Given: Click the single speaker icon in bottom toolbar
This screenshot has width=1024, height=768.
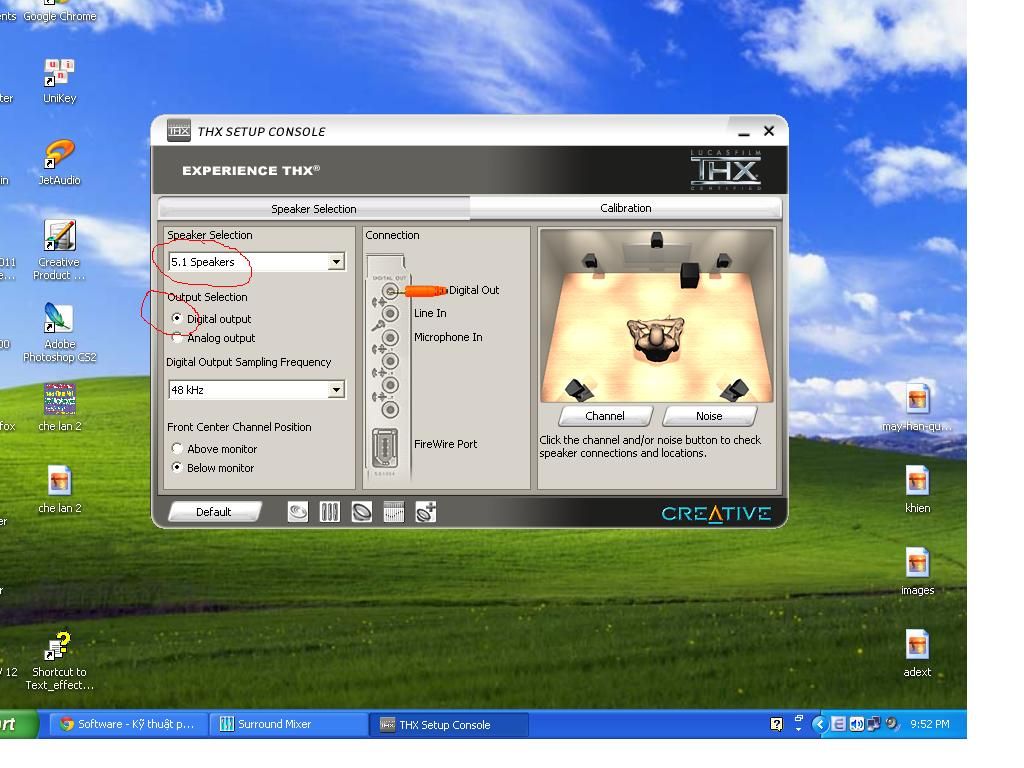Looking at the screenshot, I should (362, 512).
